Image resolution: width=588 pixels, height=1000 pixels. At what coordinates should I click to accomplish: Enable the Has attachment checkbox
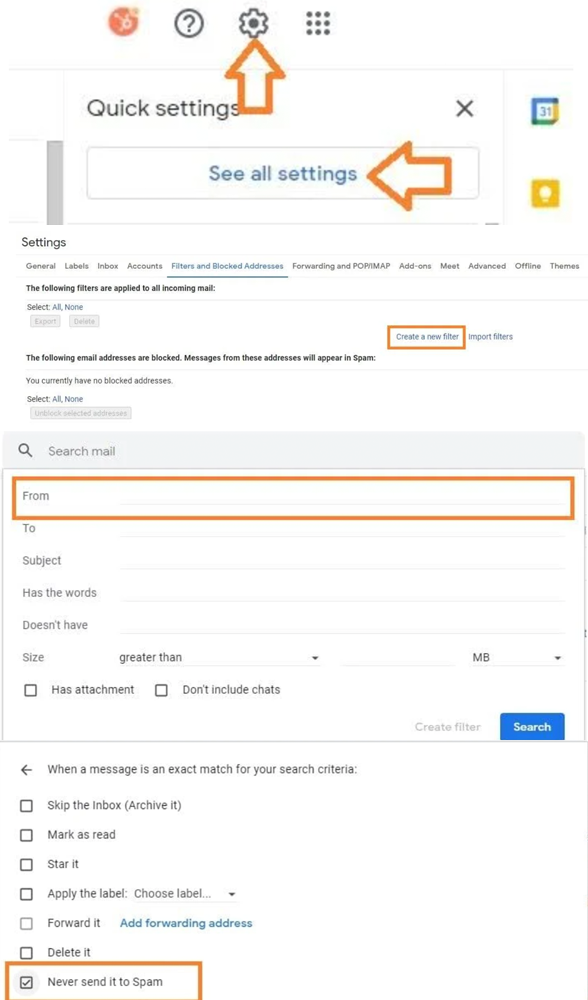point(31,690)
